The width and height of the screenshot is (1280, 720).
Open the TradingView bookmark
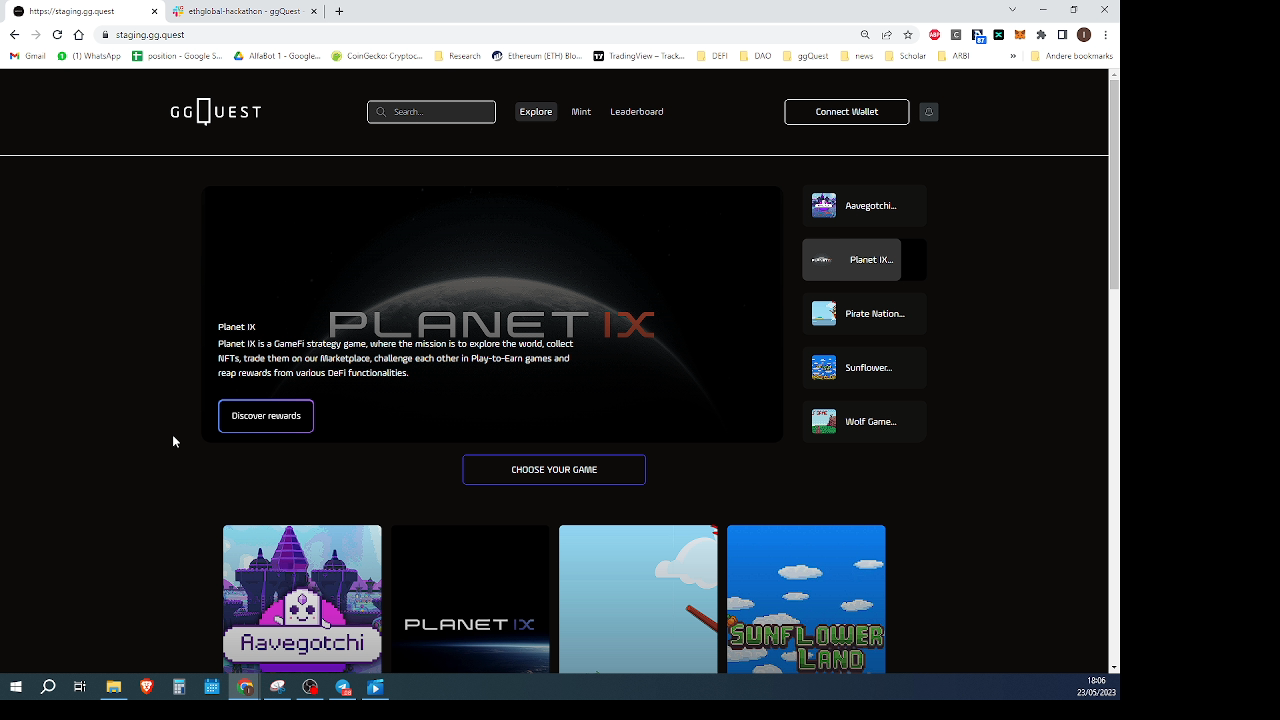click(640, 56)
